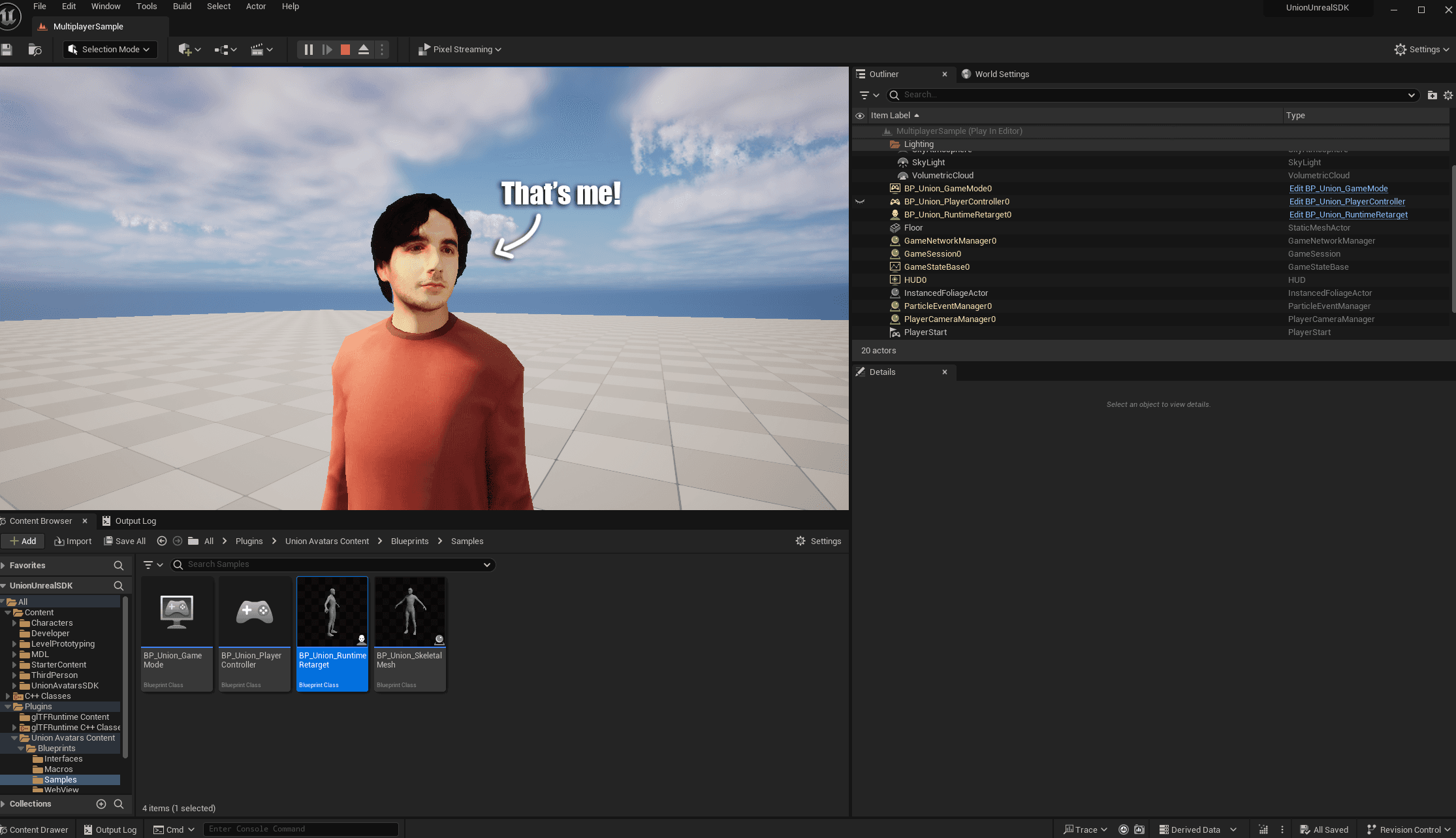Click the Outliner add folder icon
Image resolution: width=1456 pixels, height=838 pixels.
[1432, 95]
